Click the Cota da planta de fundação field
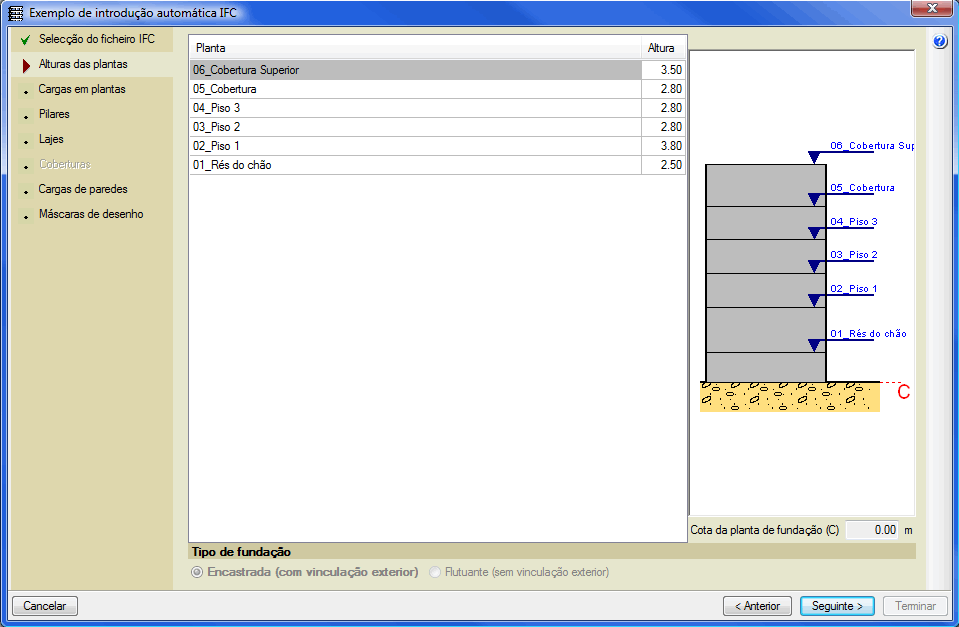The width and height of the screenshot is (959, 627). [872, 530]
